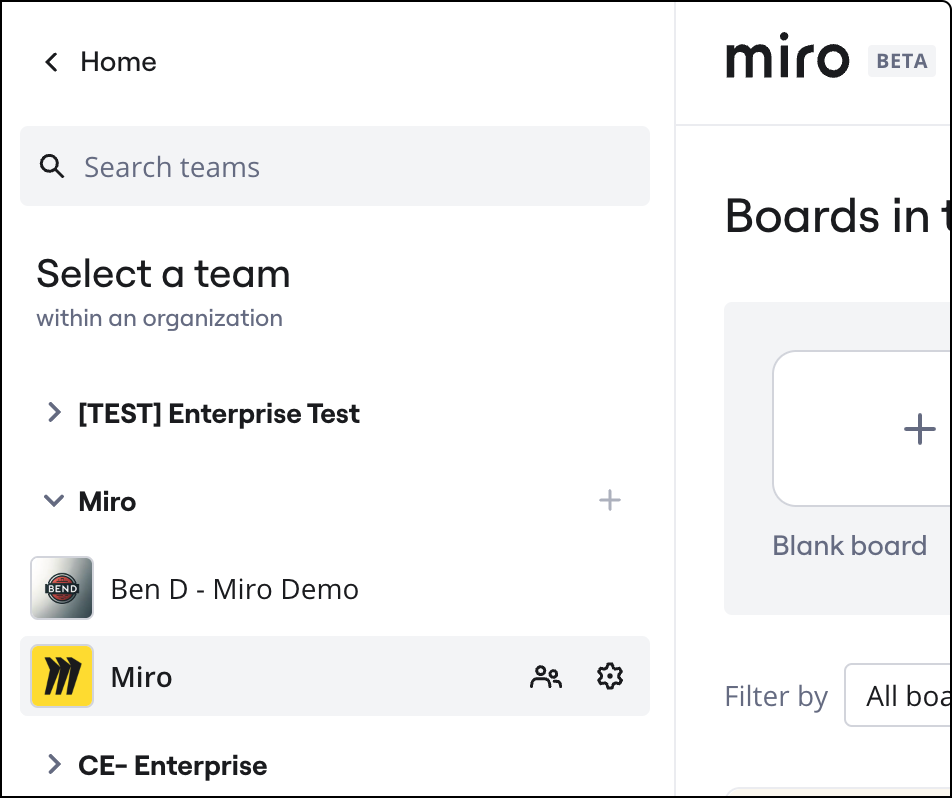Click the yellow Miro team logo
The width and height of the screenshot is (952, 798).
[x=62, y=677]
